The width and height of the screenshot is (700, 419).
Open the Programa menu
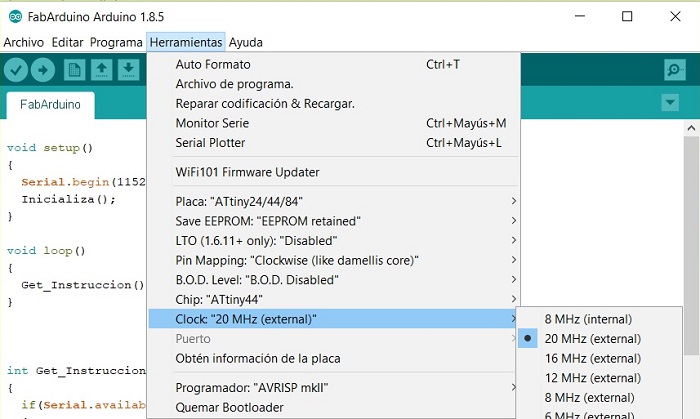116,42
